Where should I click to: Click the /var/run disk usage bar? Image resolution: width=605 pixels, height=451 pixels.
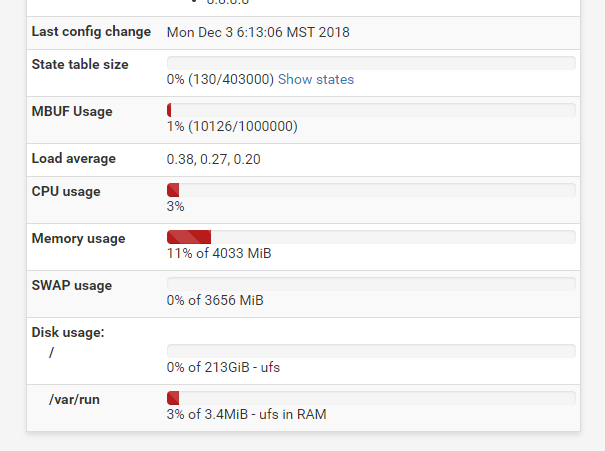coord(371,398)
